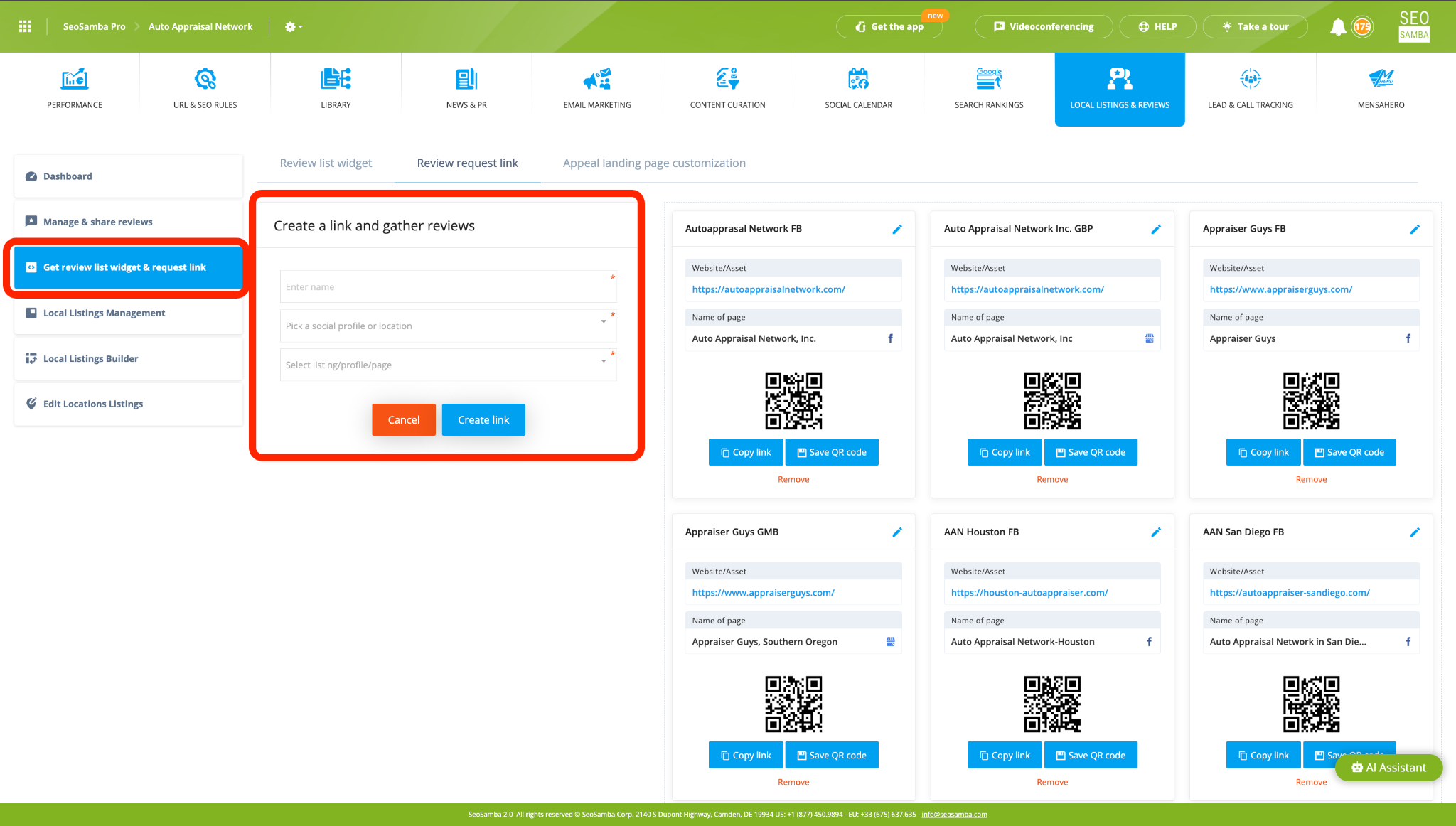Image resolution: width=1456 pixels, height=826 pixels.
Task: Remove Autoapprasal Network FB card
Action: 793,479
